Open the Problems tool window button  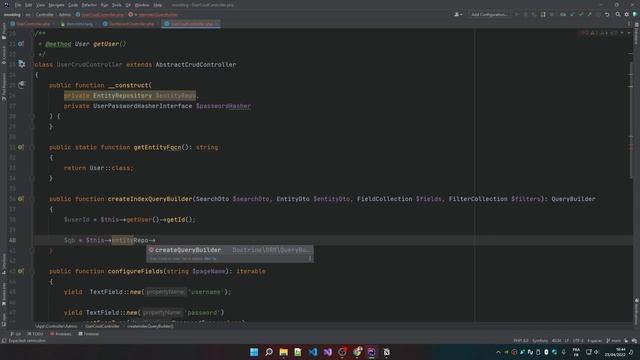60,334
